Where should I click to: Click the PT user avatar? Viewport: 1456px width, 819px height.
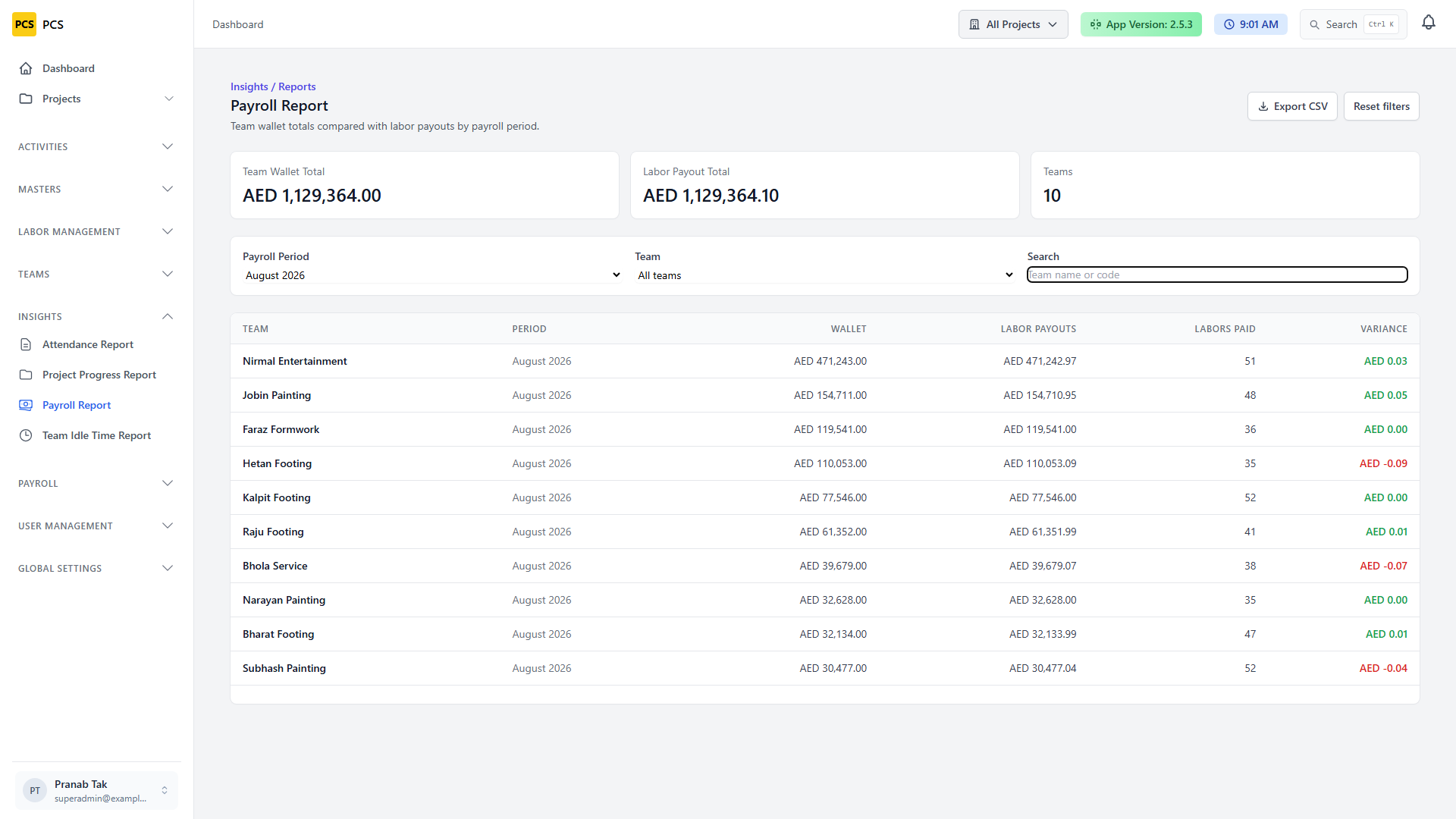(x=35, y=790)
